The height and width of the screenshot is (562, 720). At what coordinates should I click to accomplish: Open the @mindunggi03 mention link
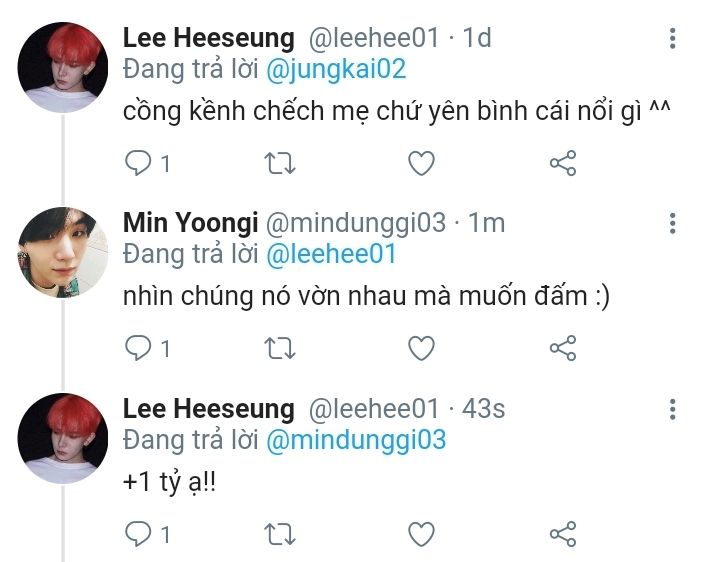point(356,440)
